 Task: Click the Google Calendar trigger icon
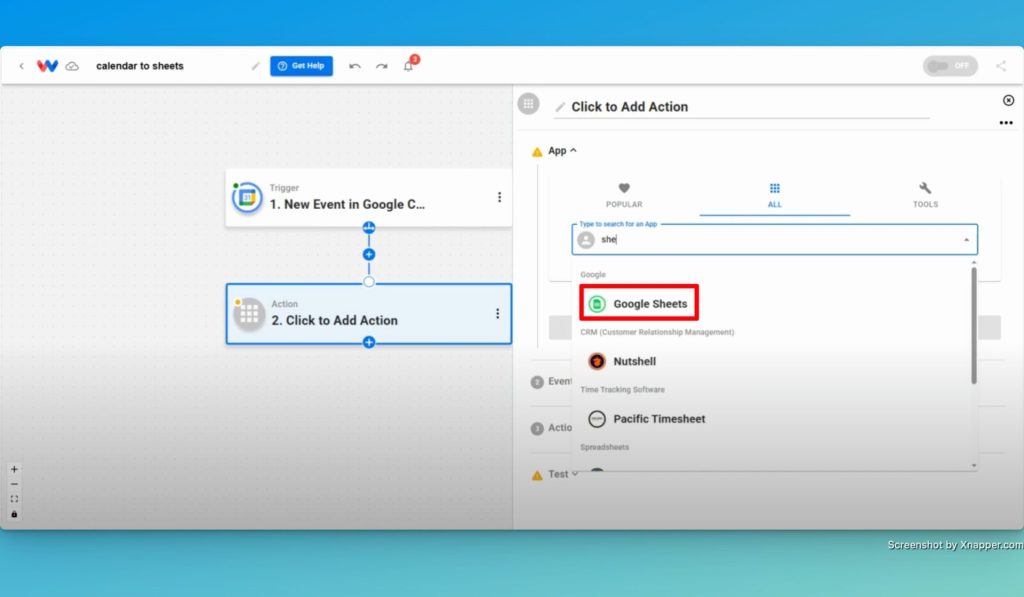coord(248,197)
